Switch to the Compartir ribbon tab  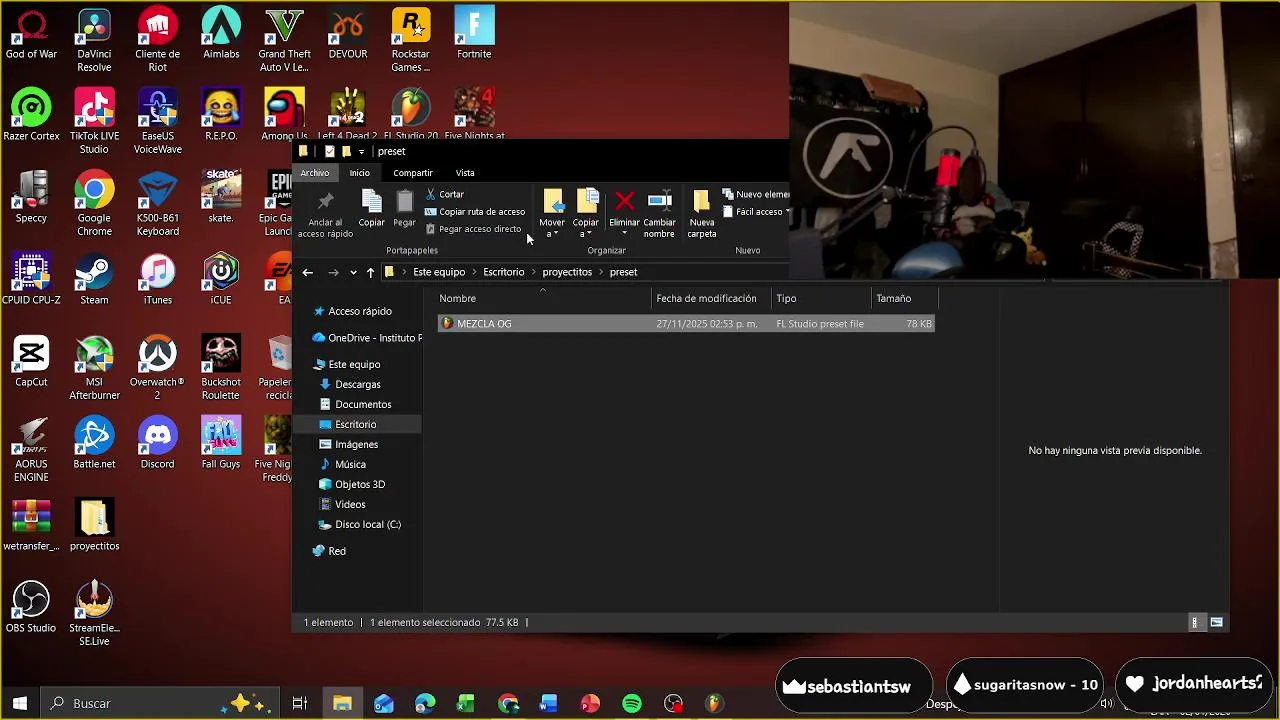pos(413,173)
